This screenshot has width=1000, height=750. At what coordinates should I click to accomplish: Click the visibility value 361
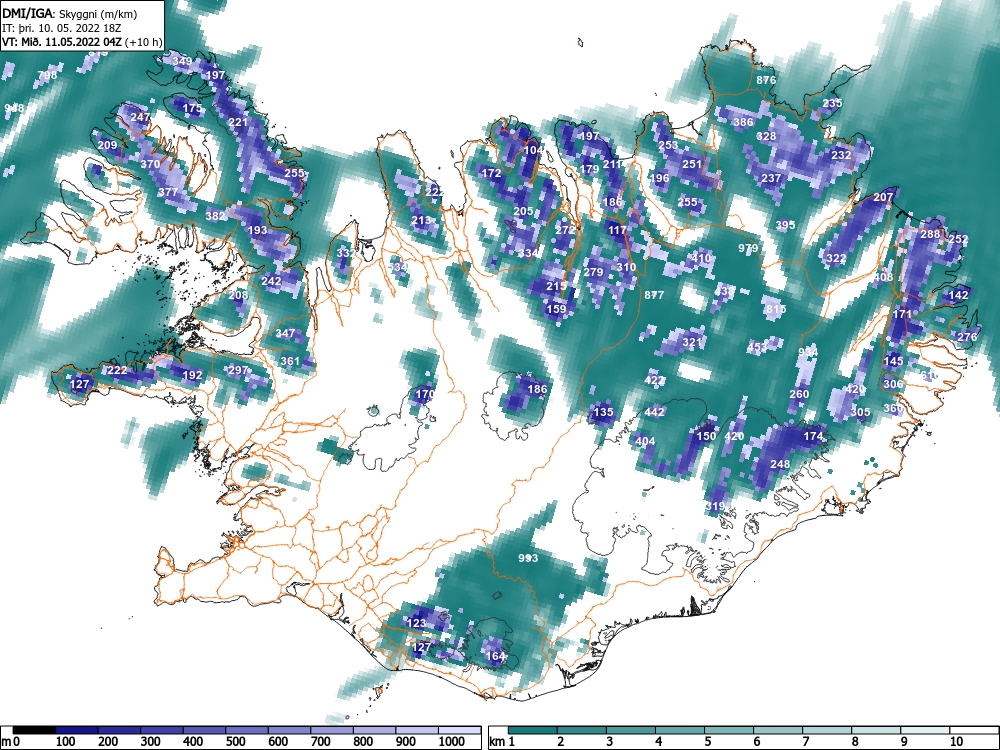290,361
